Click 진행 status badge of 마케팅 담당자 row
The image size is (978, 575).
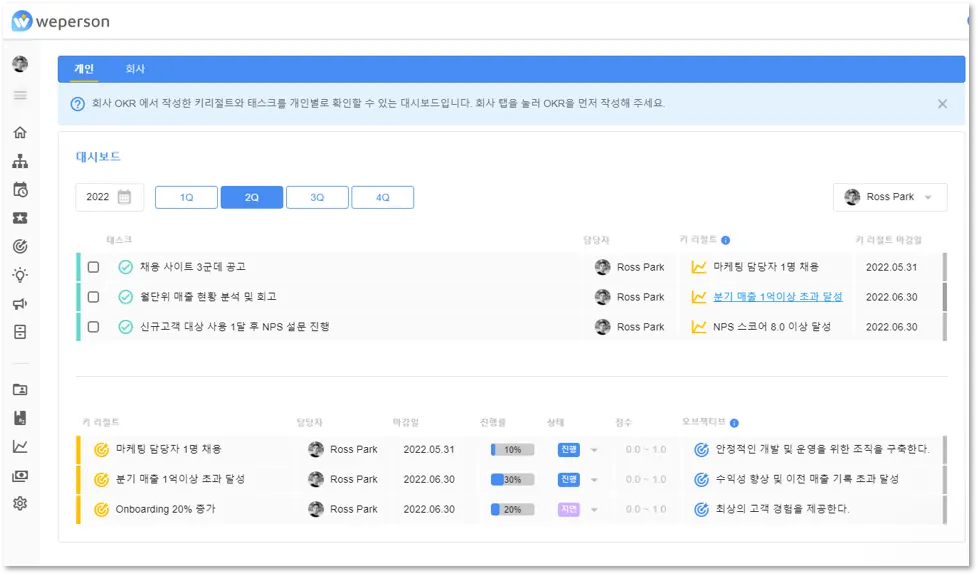[x=569, y=450]
